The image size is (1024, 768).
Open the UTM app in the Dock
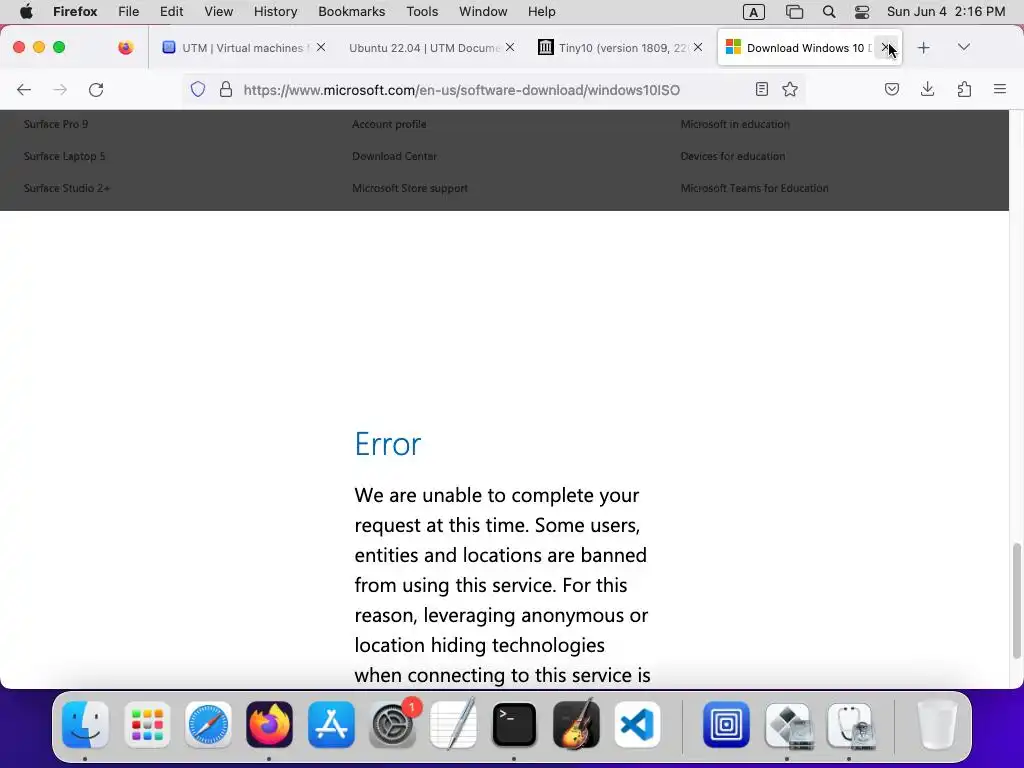726,725
